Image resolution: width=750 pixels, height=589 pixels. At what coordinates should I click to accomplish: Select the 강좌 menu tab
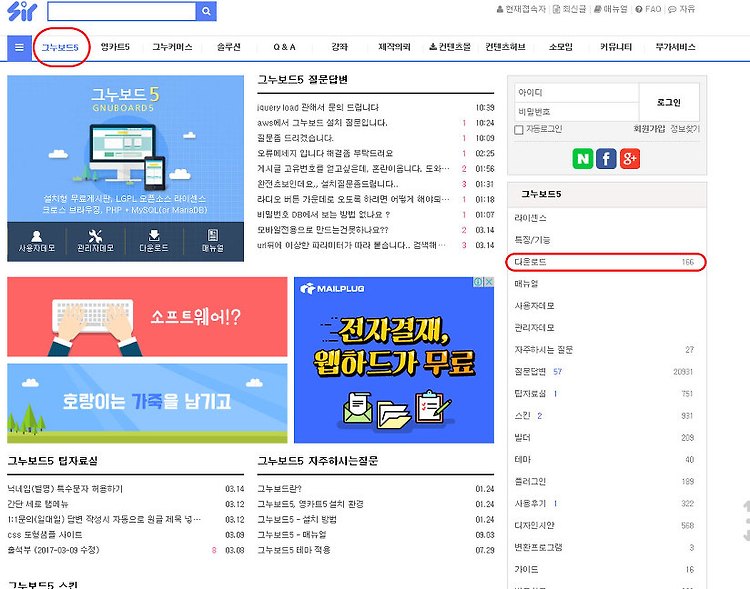(x=340, y=47)
